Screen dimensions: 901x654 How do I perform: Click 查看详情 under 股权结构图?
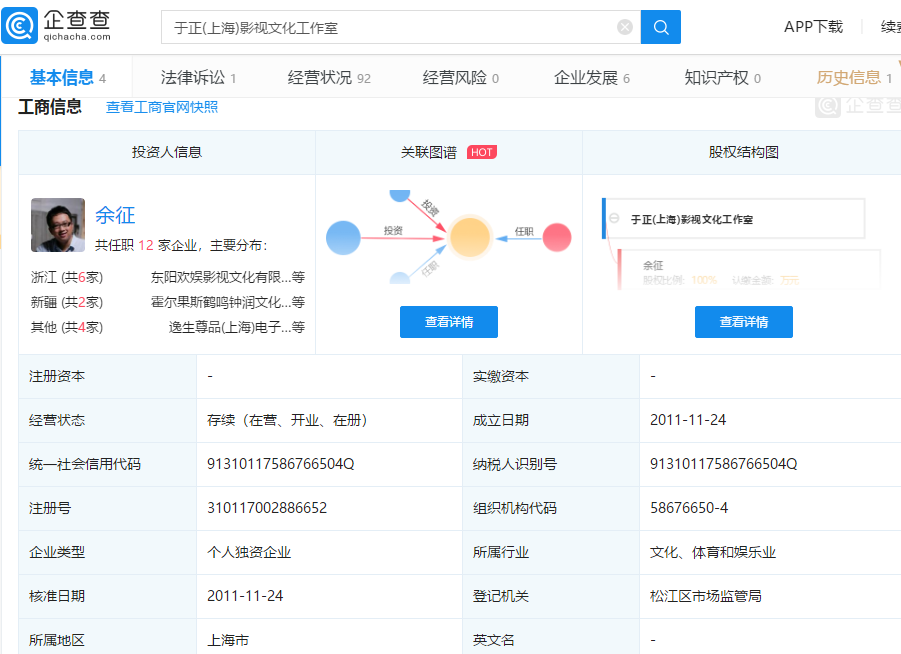[x=744, y=322]
